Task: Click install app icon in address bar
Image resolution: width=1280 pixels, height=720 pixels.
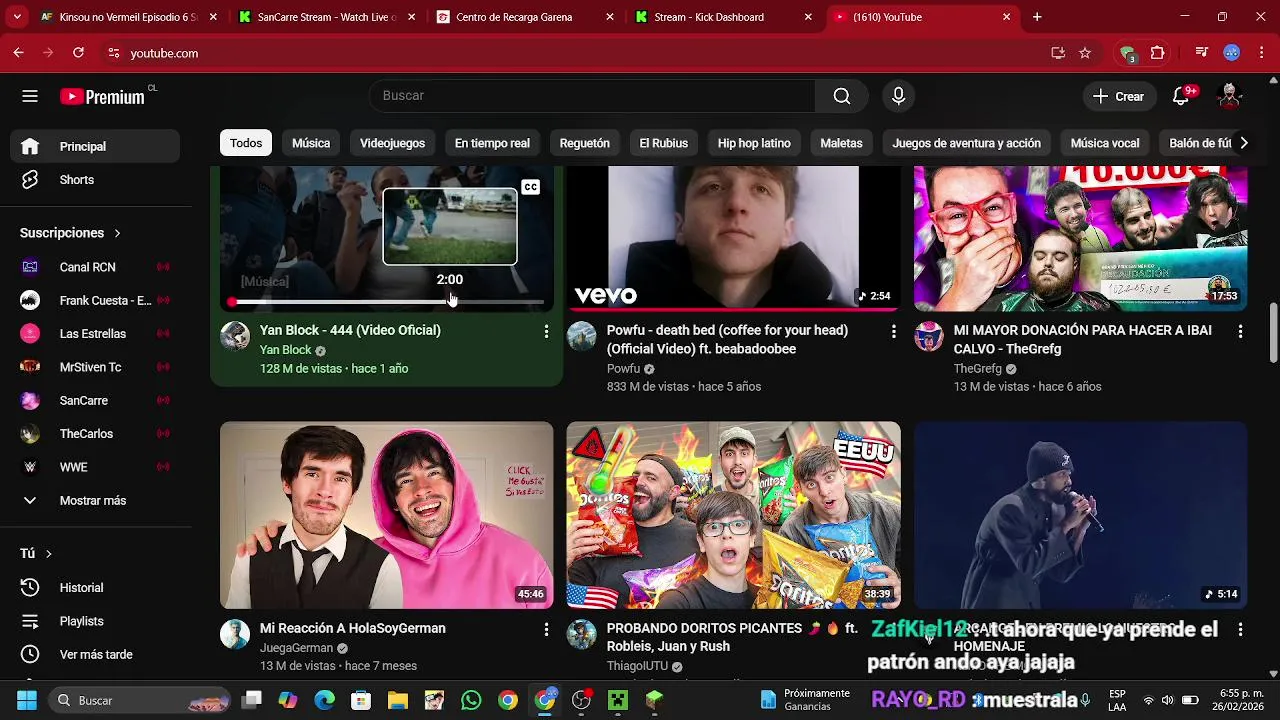Action: (x=1058, y=53)
